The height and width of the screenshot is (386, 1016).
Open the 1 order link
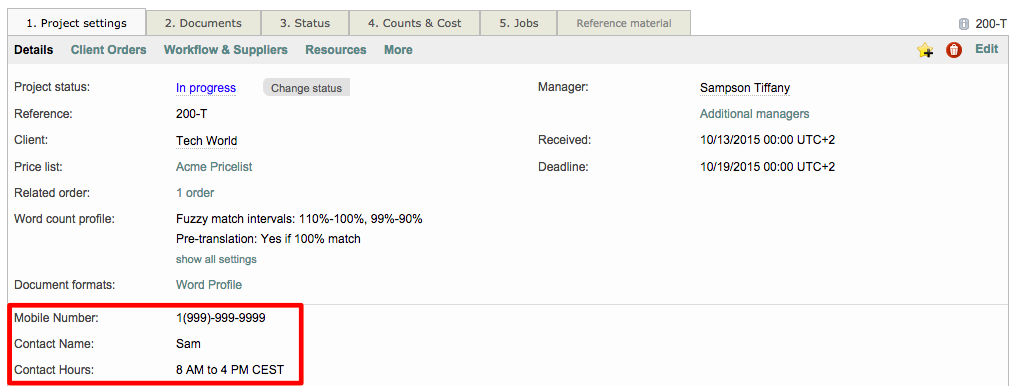click(195, 193)
